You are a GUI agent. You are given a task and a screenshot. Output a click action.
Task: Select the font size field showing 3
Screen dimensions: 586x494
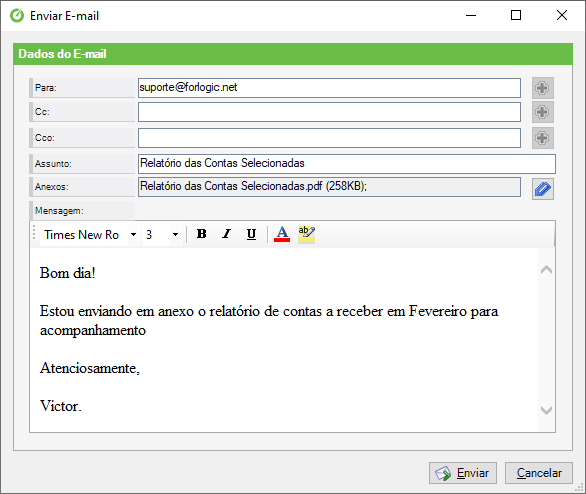point(156,235)
